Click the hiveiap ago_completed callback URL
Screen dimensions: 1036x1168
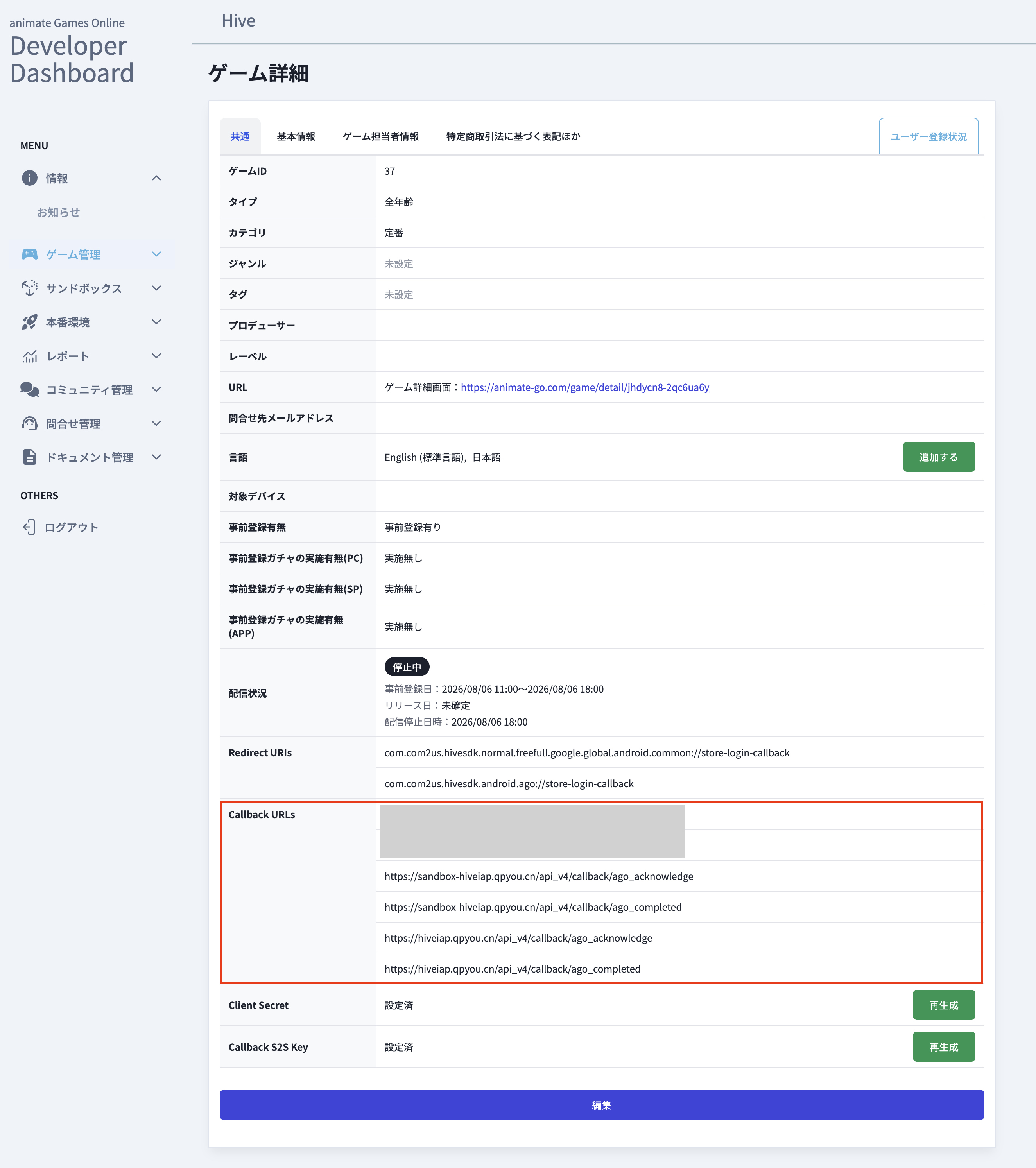pyautogui.click(x=513, y=969)
